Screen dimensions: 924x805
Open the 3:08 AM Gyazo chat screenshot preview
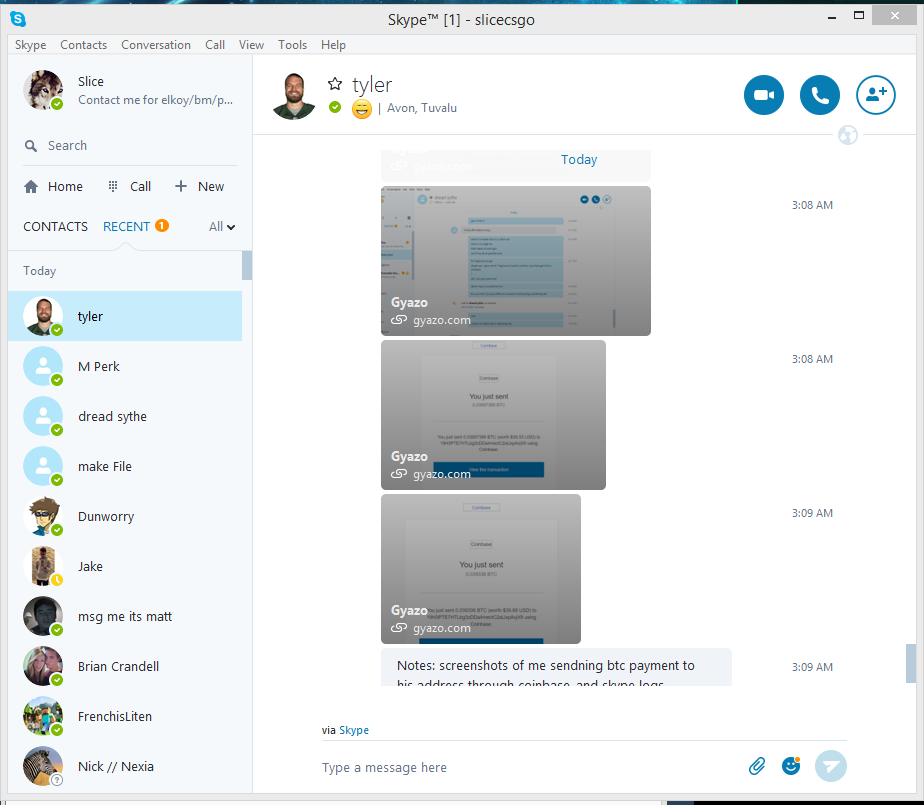pos(516,261)
